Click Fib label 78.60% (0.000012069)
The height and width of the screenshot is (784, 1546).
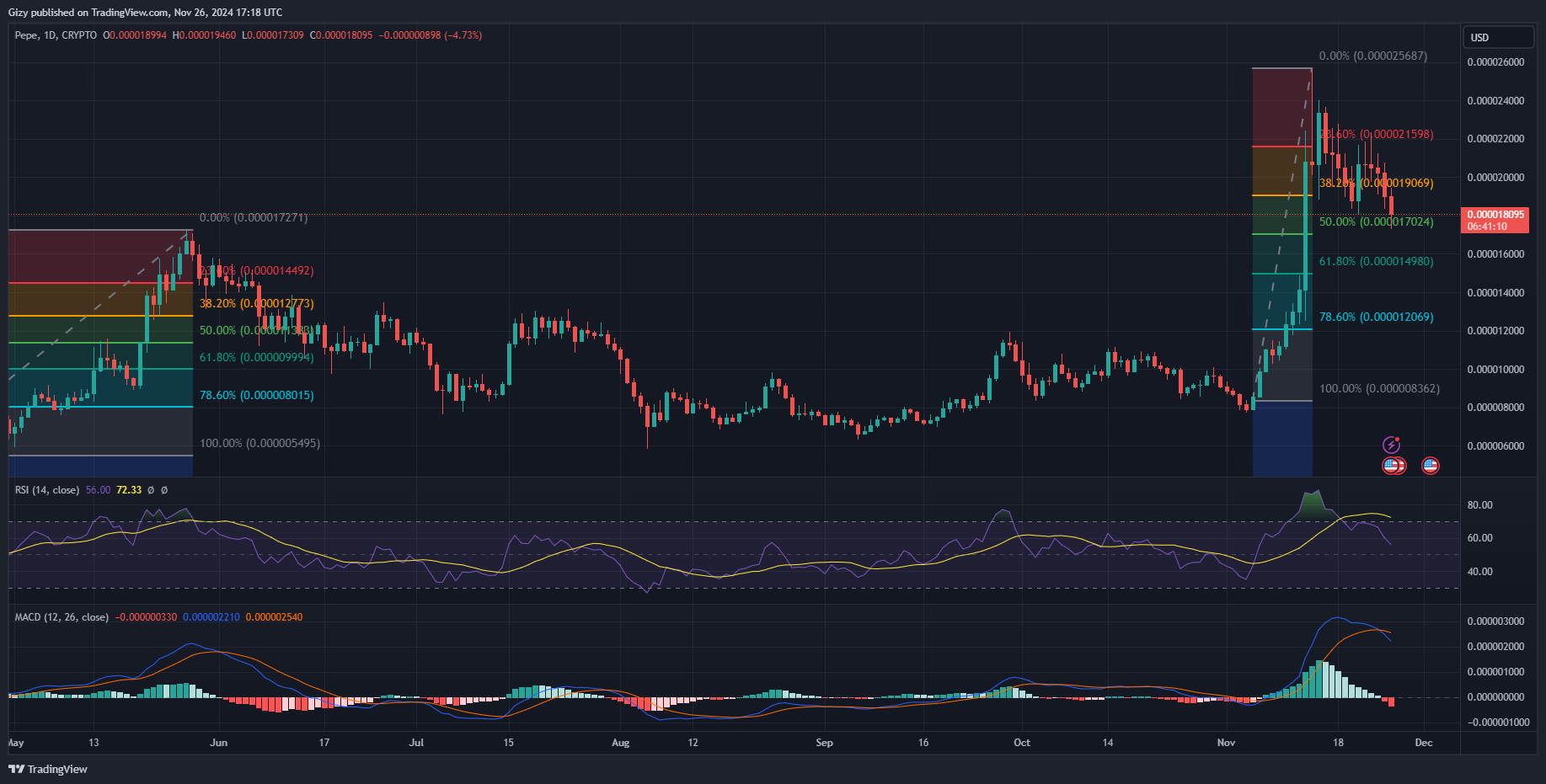(x=1377, y=317)
